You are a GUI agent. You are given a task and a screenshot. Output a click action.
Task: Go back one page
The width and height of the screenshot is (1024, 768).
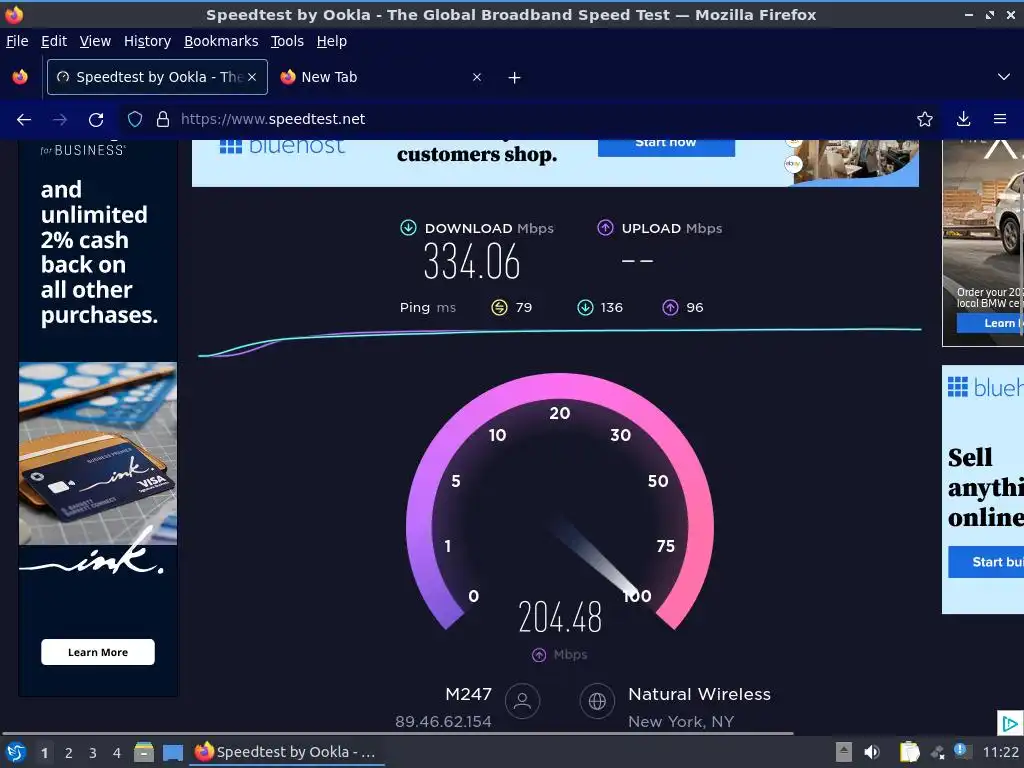point(24,120)
